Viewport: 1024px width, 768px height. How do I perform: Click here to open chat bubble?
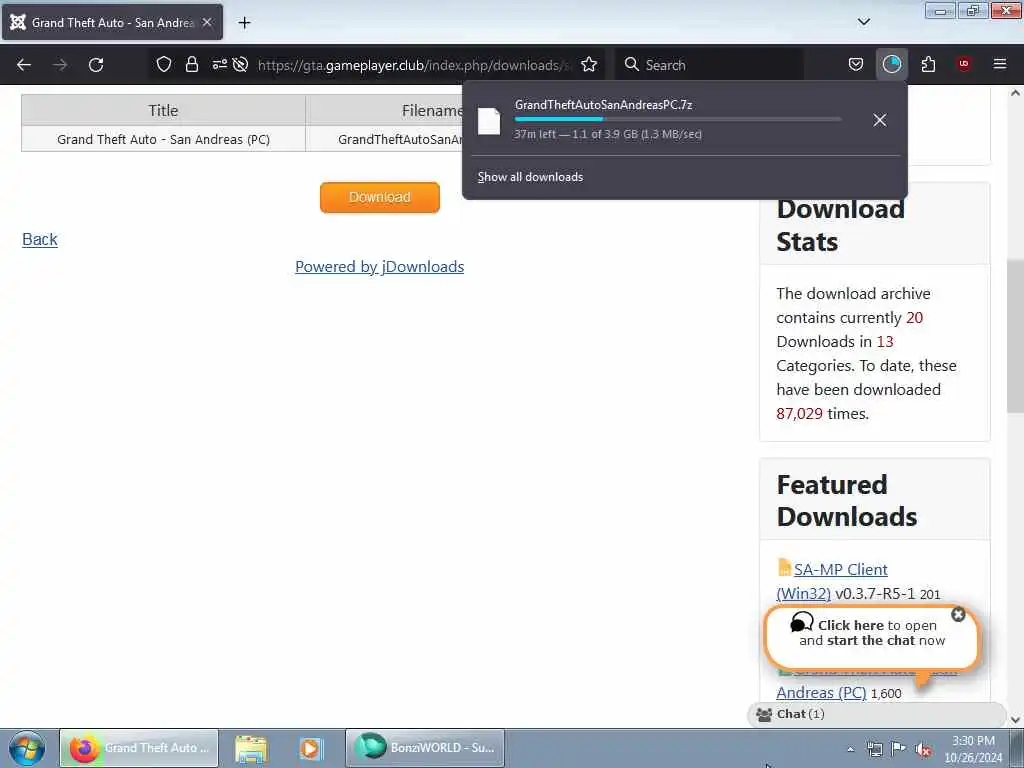872,639
